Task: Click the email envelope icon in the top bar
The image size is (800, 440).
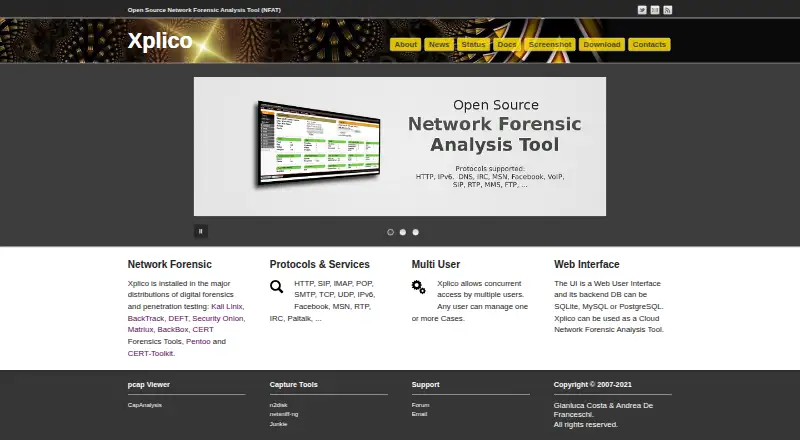Action: (x=655, y=10)
